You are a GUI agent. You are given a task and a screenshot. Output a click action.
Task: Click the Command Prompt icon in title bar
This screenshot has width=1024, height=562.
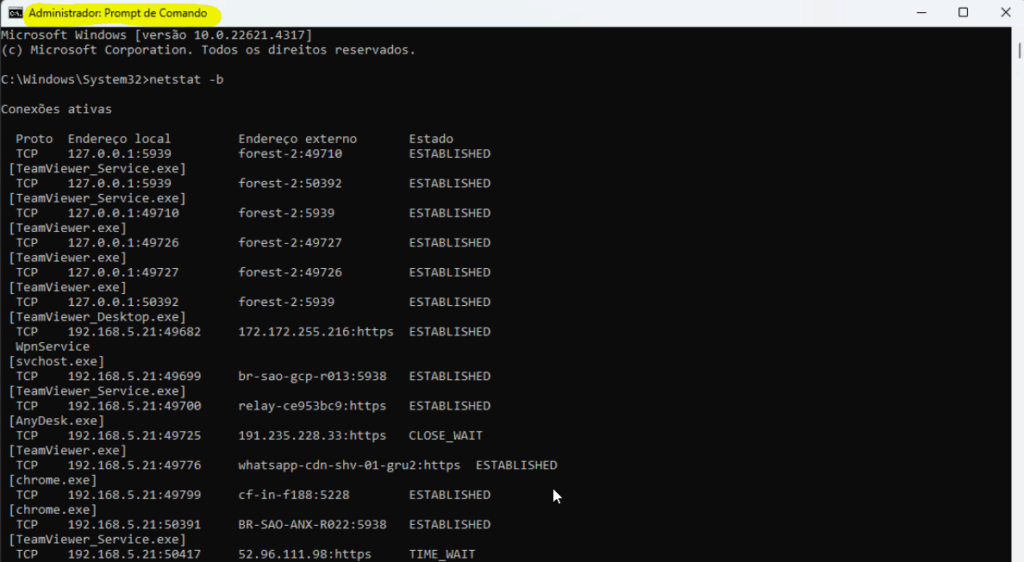(x=15, y=13)
